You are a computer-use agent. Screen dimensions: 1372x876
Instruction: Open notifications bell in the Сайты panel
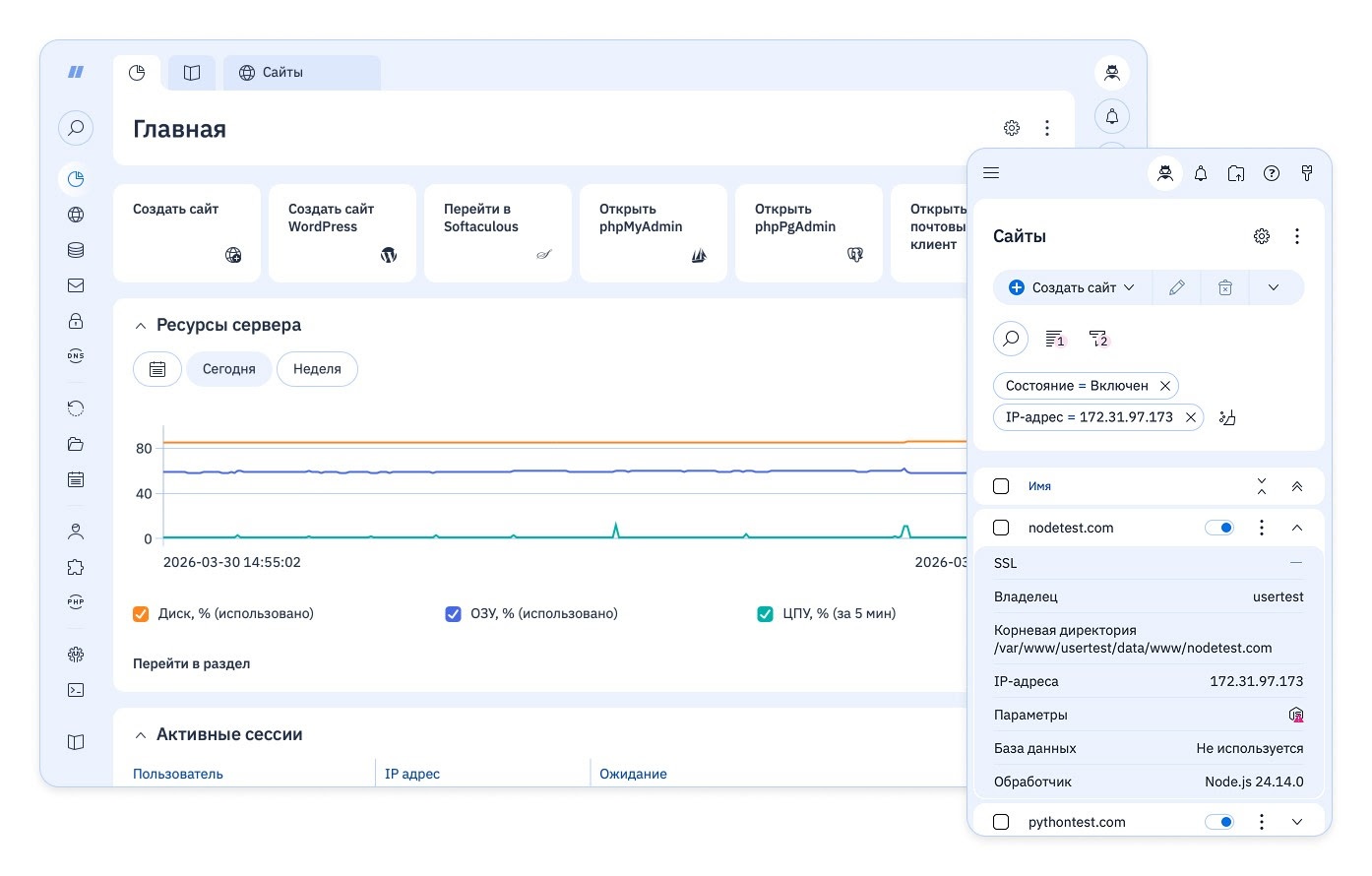pyautogui.click(x=1201, y=173)
